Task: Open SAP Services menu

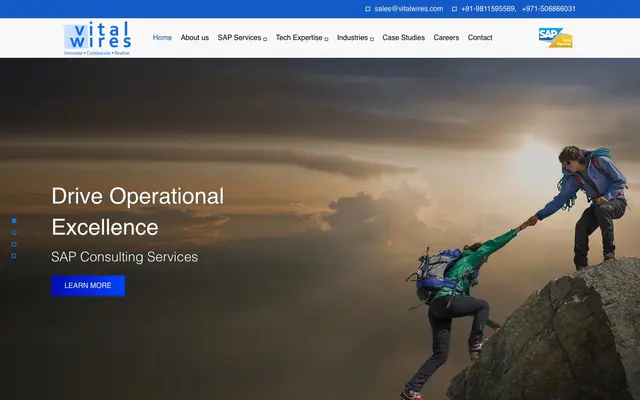Action: pos(239,38)
